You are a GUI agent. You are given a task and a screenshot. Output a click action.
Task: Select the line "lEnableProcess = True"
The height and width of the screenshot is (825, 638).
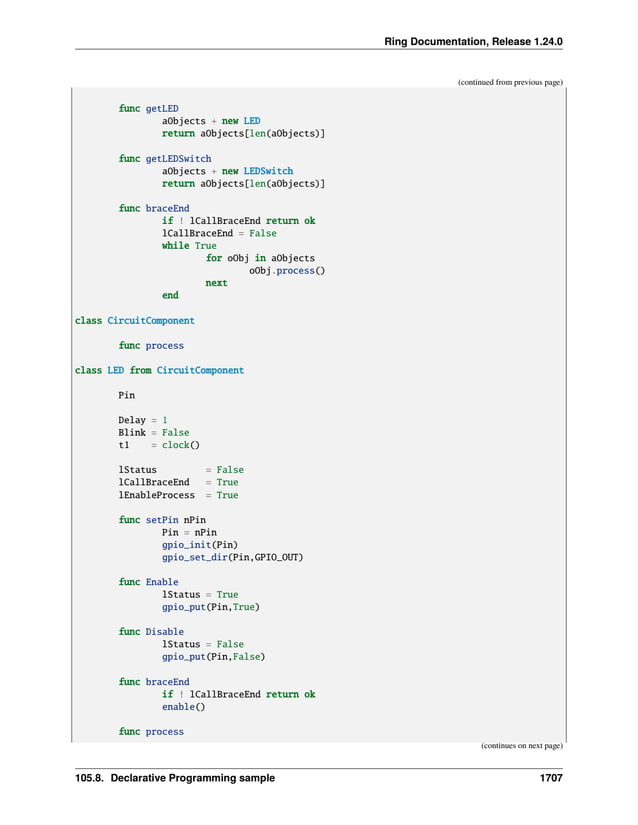[x=178, y=495]
